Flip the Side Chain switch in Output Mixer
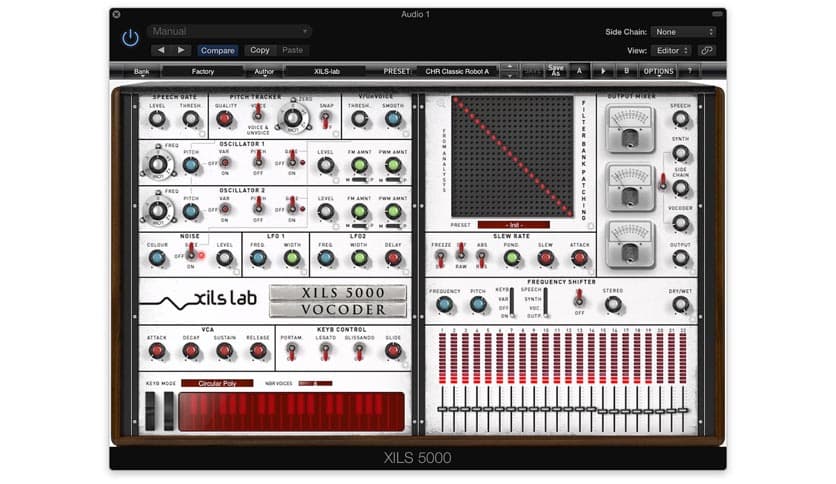836x484 pixels. [x=663, y=182]
